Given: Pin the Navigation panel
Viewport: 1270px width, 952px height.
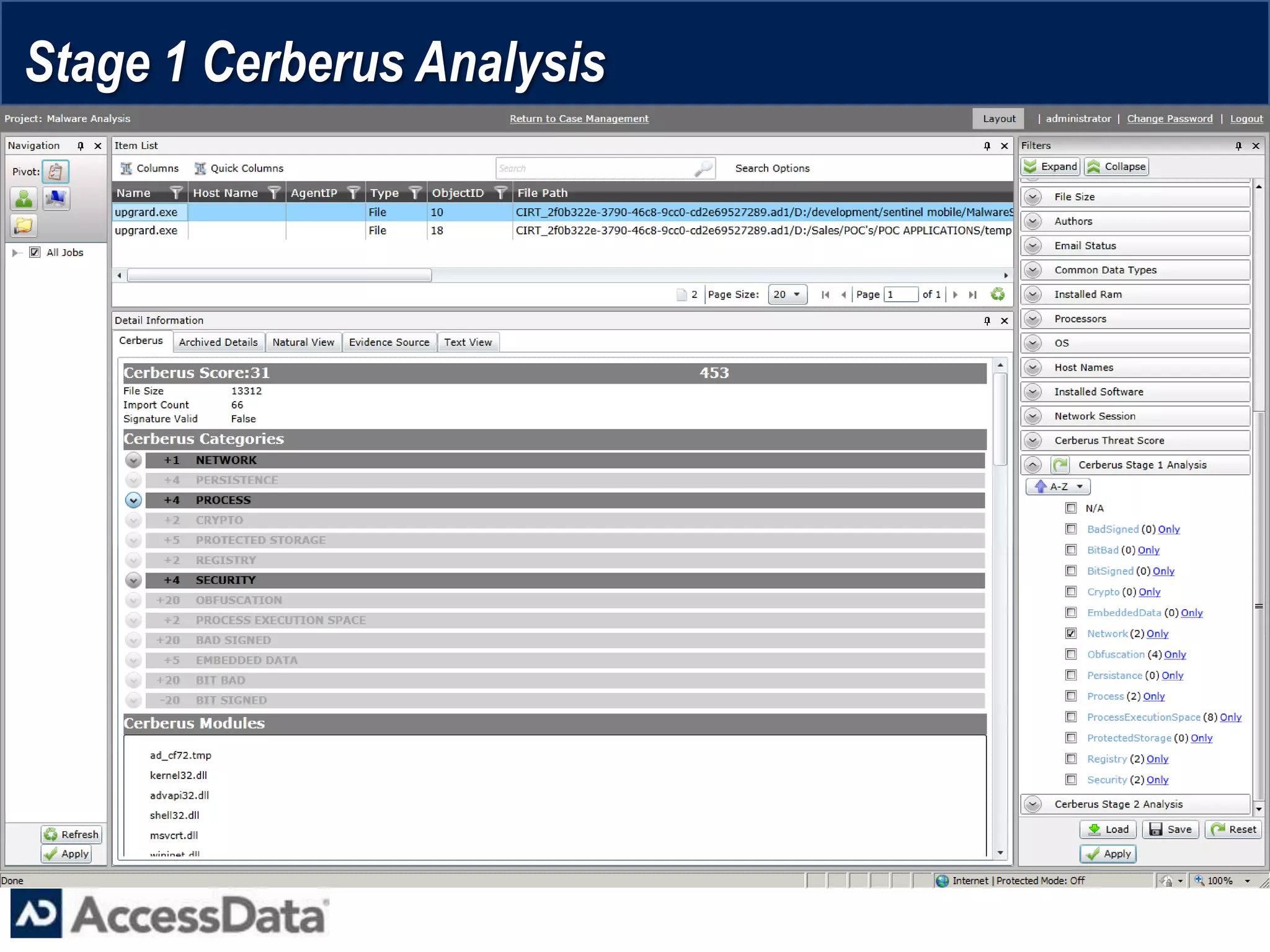Looking at the screenshot, I should [81, 146].
